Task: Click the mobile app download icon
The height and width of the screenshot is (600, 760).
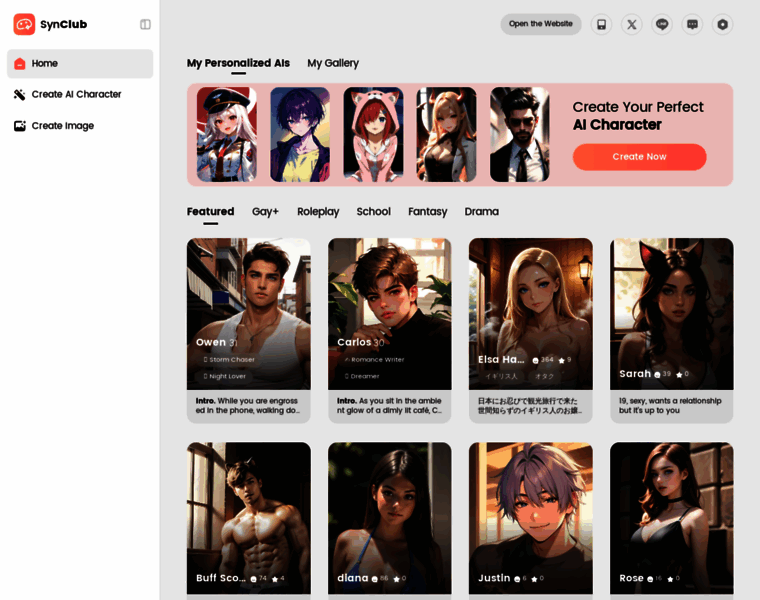Action: [x=601, y=24]
